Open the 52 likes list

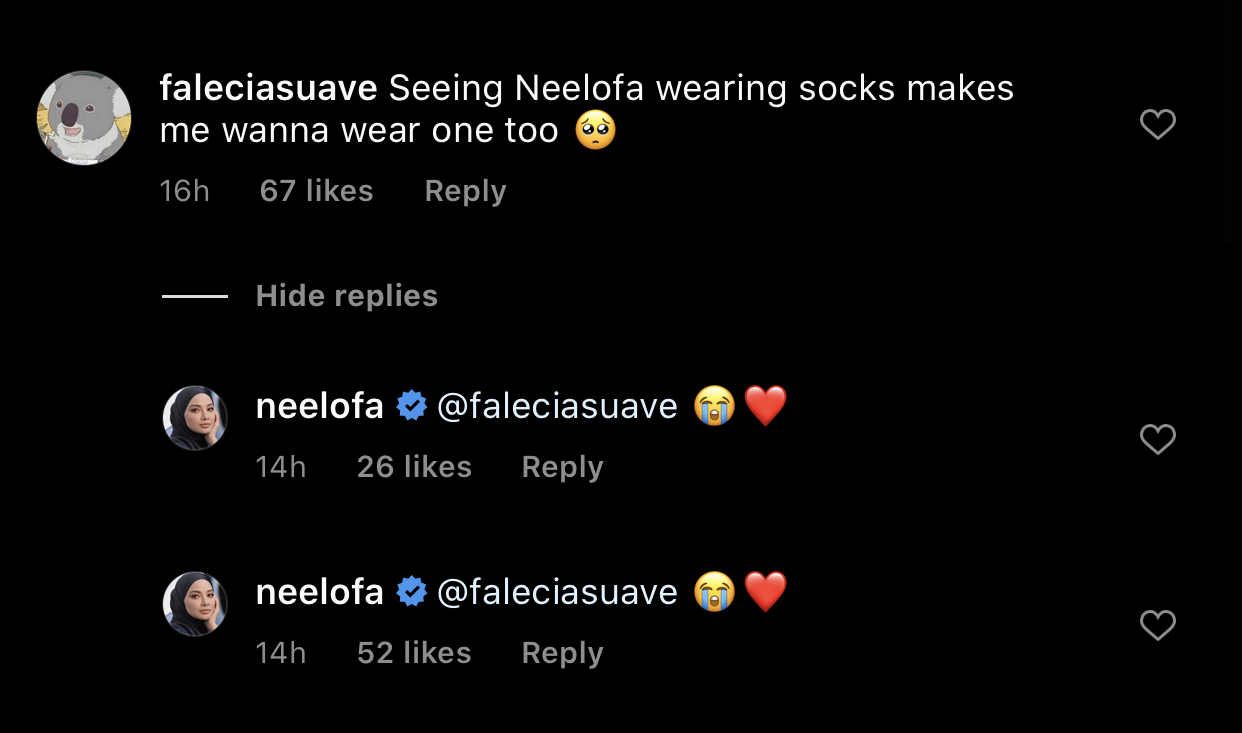[414, 653]
